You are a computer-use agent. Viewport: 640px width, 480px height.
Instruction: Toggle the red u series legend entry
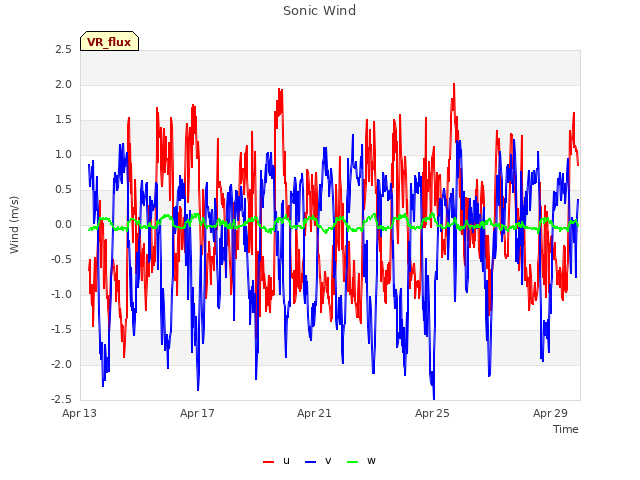tap(276, 461)
